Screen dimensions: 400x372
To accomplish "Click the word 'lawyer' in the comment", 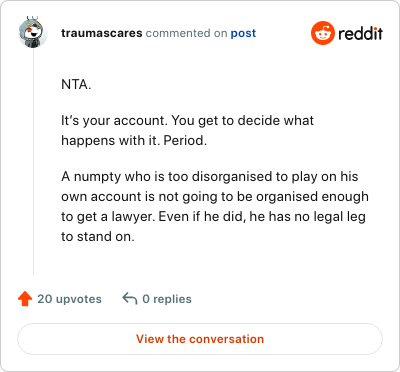I will tap(132, 217).
